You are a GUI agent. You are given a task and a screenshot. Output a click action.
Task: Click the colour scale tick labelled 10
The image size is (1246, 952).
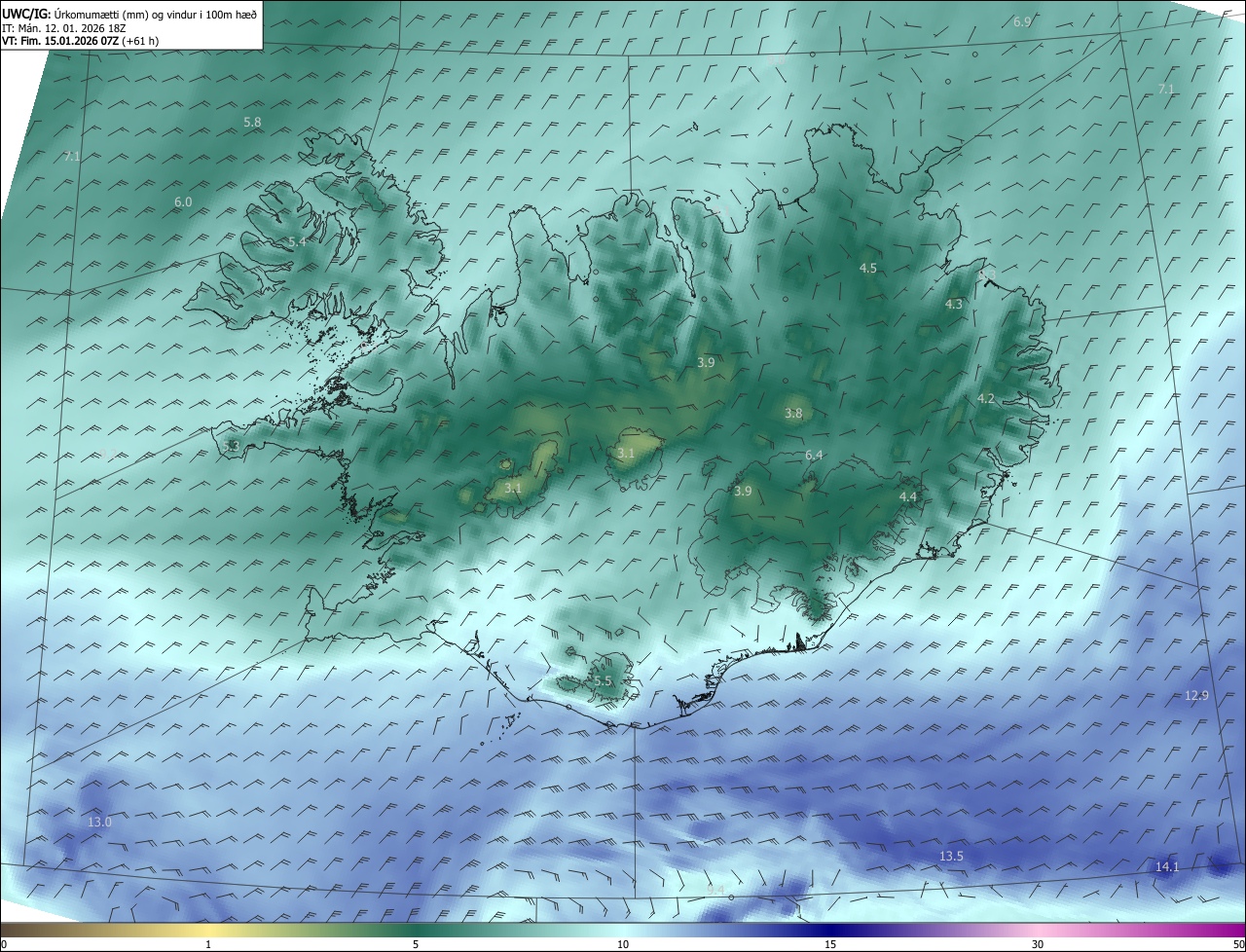(x=623, y=944)
